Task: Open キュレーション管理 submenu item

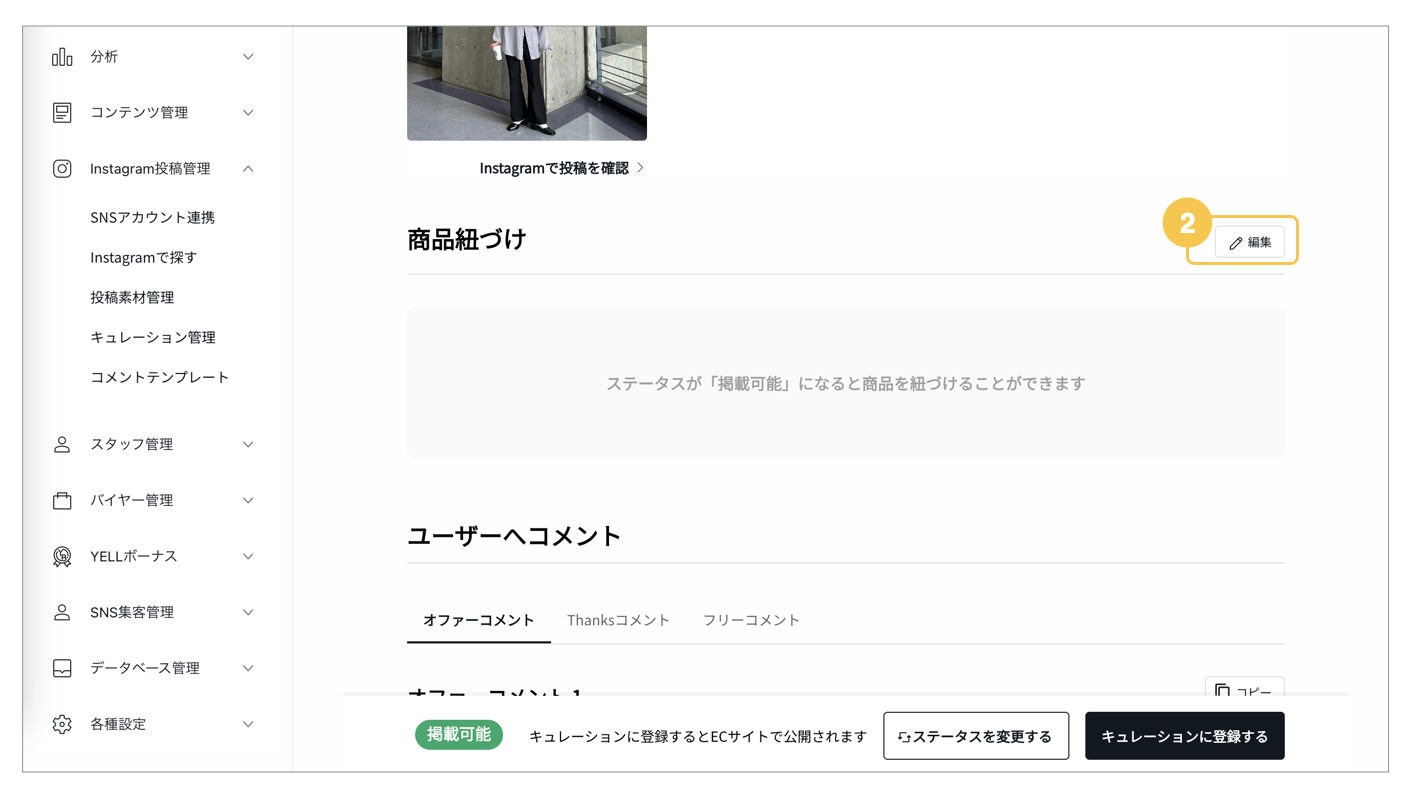Action: pos(153,337)
